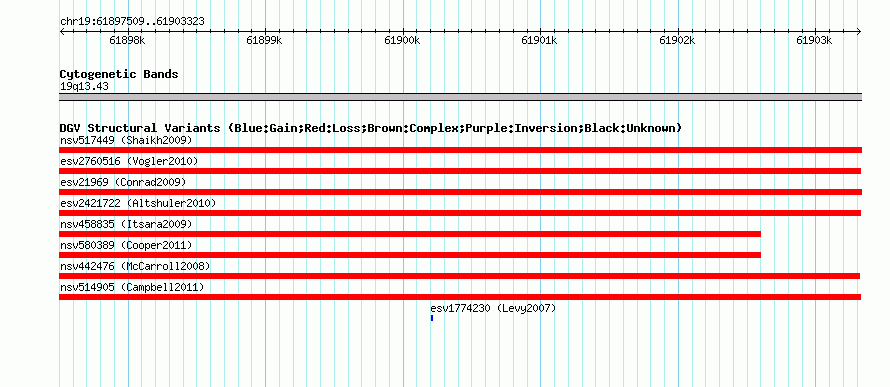Click the 61901k ruler tick label

point(539,41)
